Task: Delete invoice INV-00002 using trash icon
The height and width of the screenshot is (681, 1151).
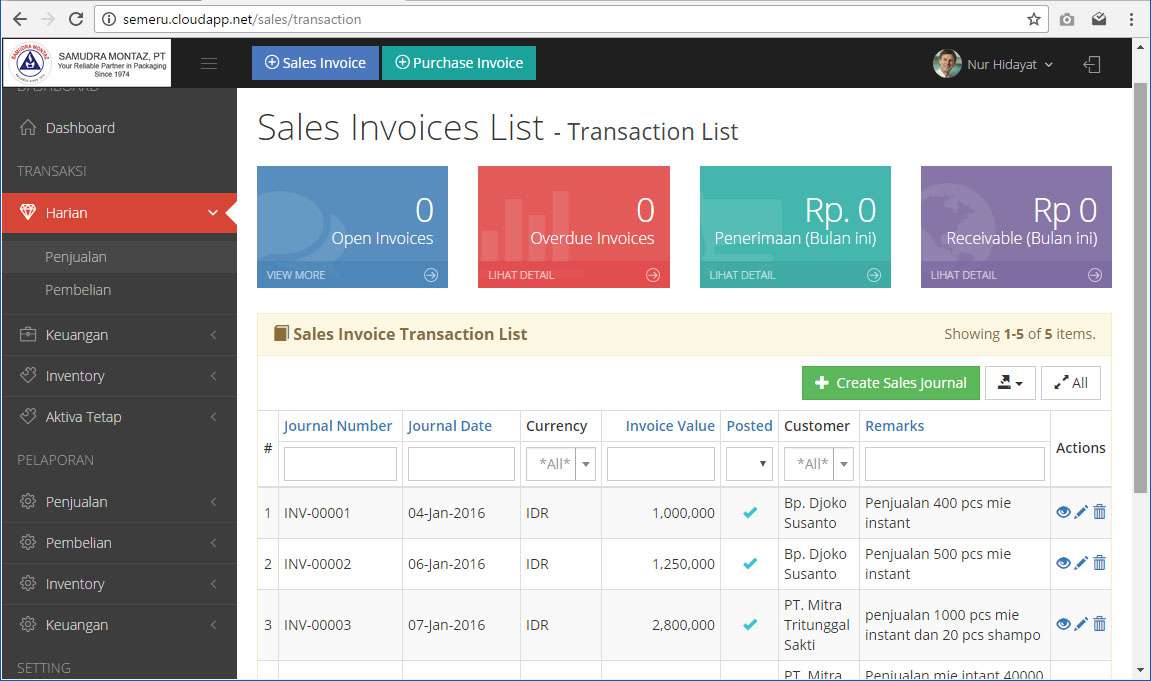Action: (x=1100, y=563)
